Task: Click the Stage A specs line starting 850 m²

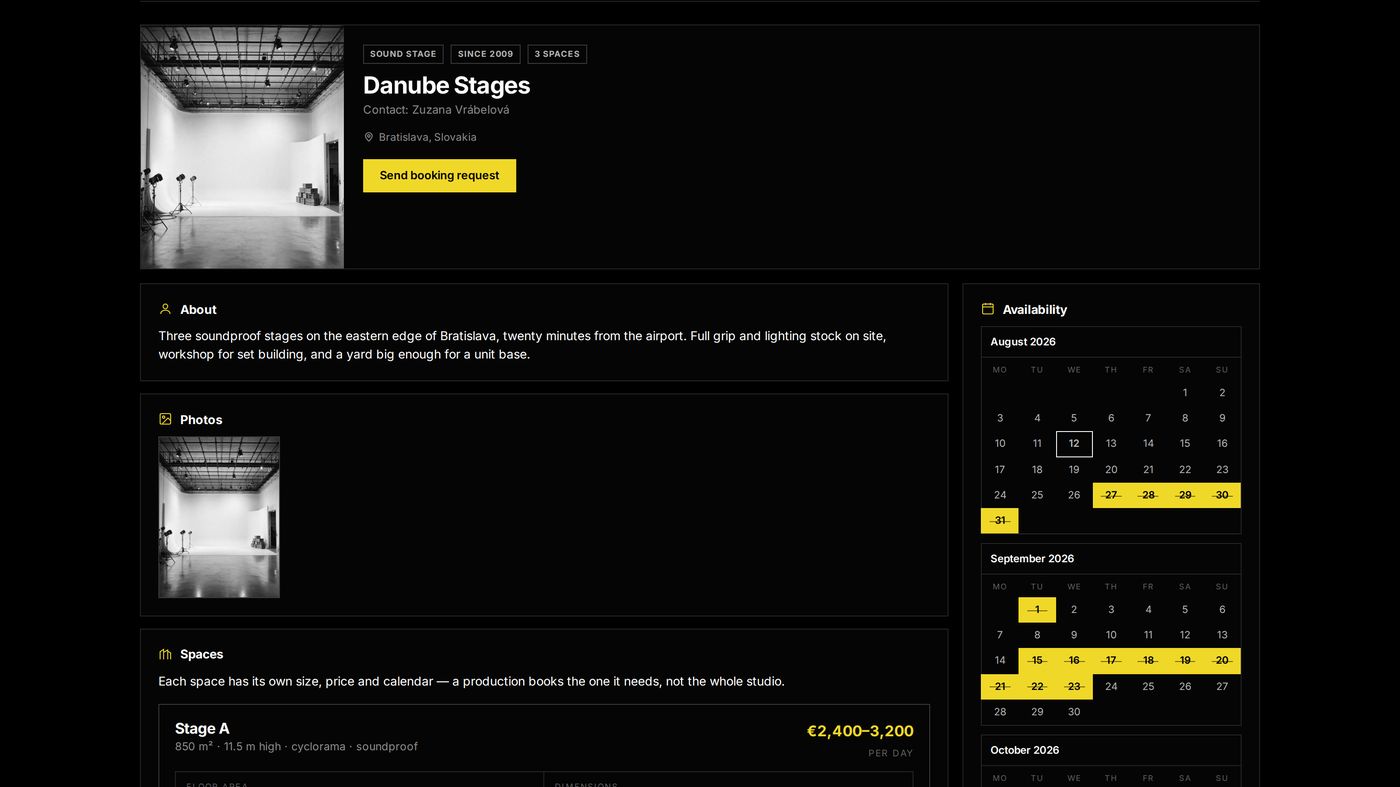Action: tap(296, 747)
